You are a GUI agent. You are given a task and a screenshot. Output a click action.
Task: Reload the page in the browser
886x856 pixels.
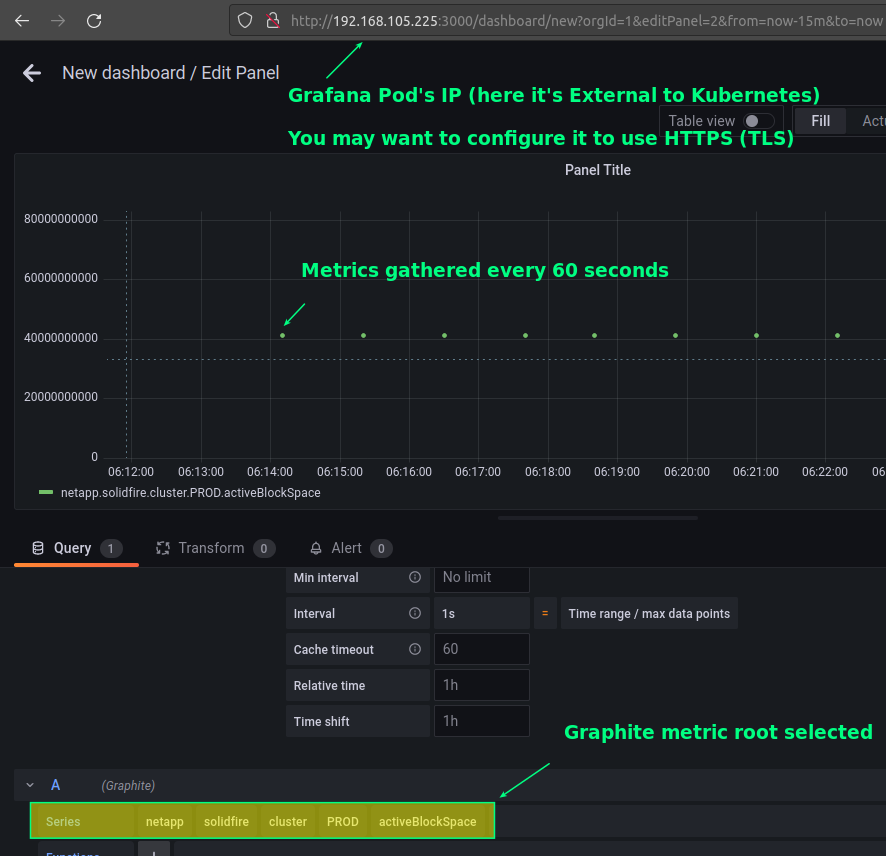click(94, 21)
